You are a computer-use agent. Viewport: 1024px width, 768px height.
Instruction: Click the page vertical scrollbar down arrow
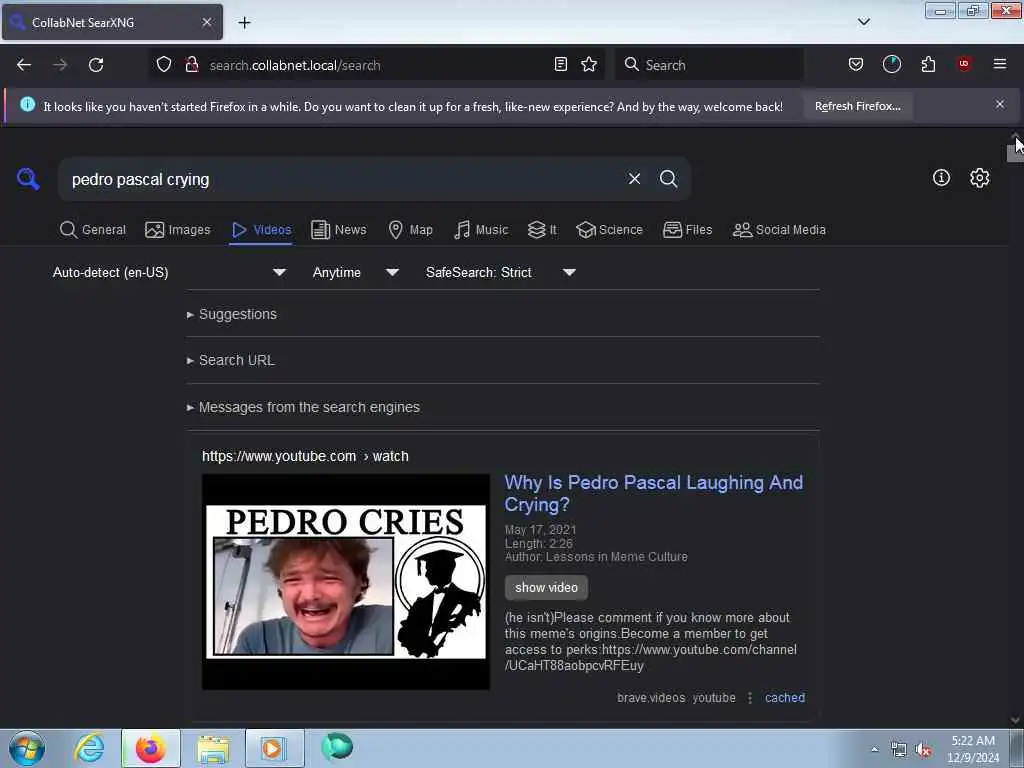coord(1015,720)
